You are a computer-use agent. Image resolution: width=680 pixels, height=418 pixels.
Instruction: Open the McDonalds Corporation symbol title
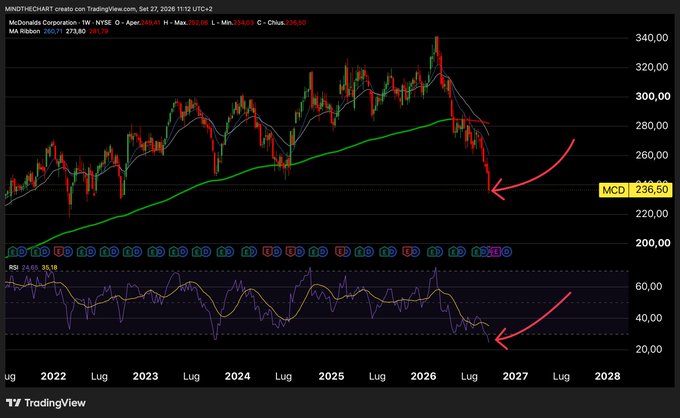click(x=43, y=23)
